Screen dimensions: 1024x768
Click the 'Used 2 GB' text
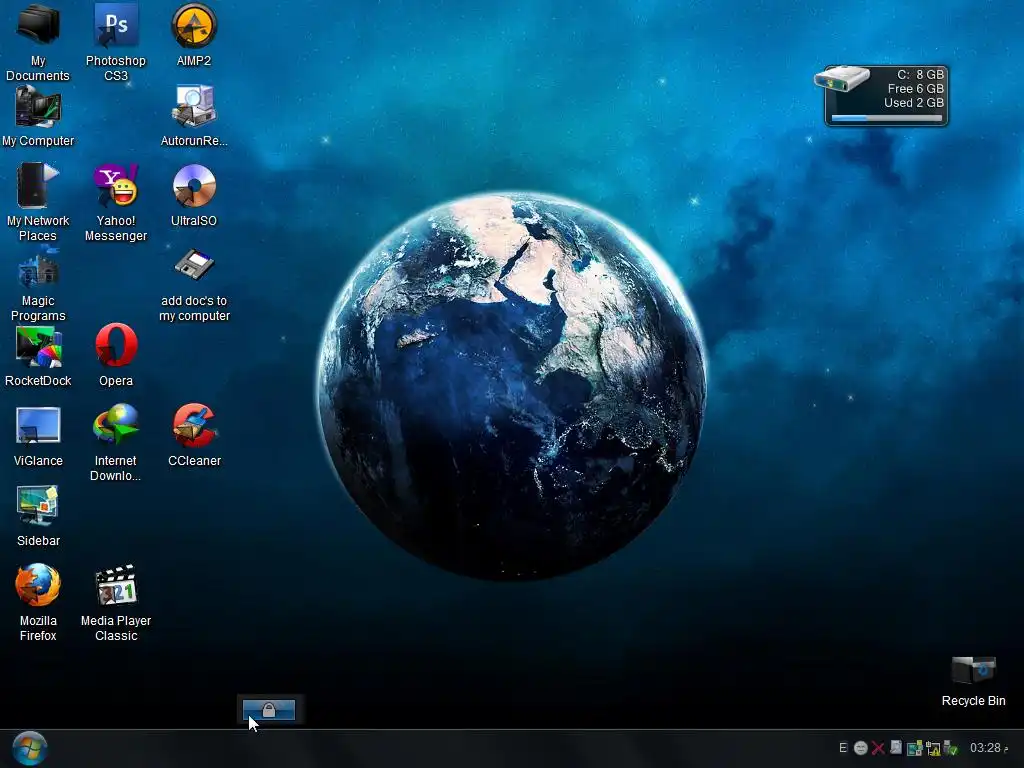click(x=914, y=103)
